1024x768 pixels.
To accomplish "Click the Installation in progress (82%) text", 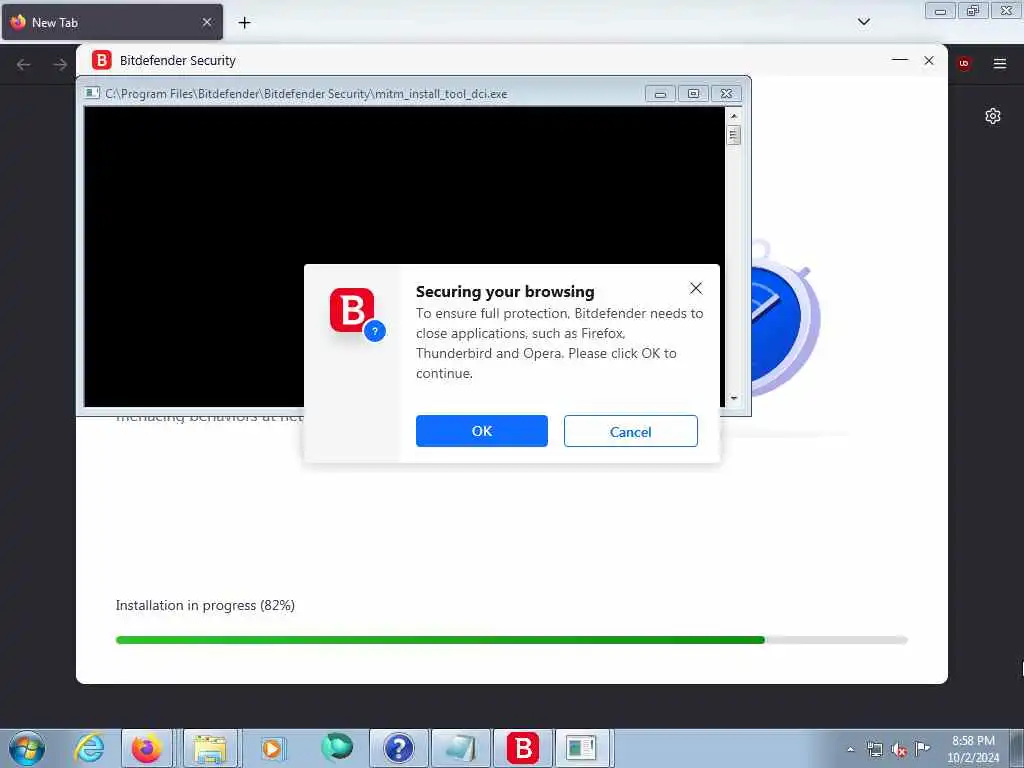I will (205, 605).
